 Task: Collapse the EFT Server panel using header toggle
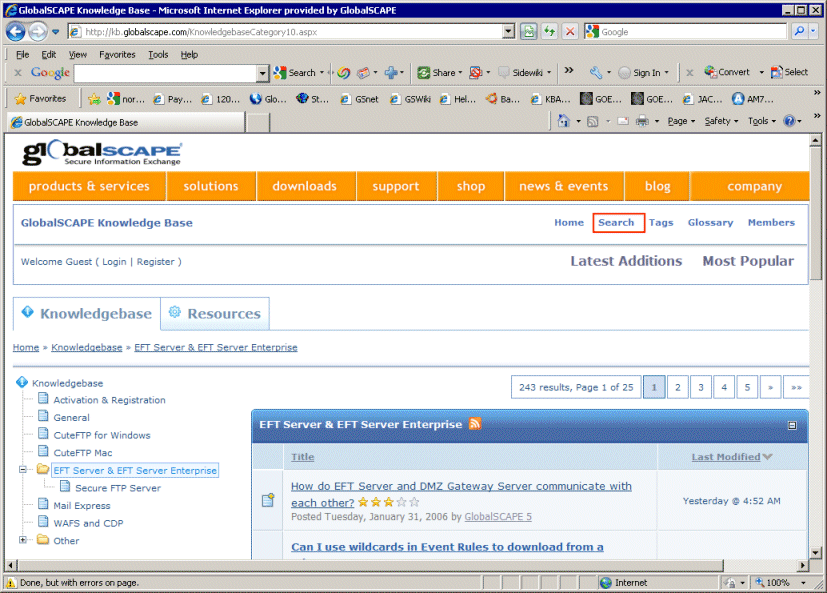click(x=792, y=425)
